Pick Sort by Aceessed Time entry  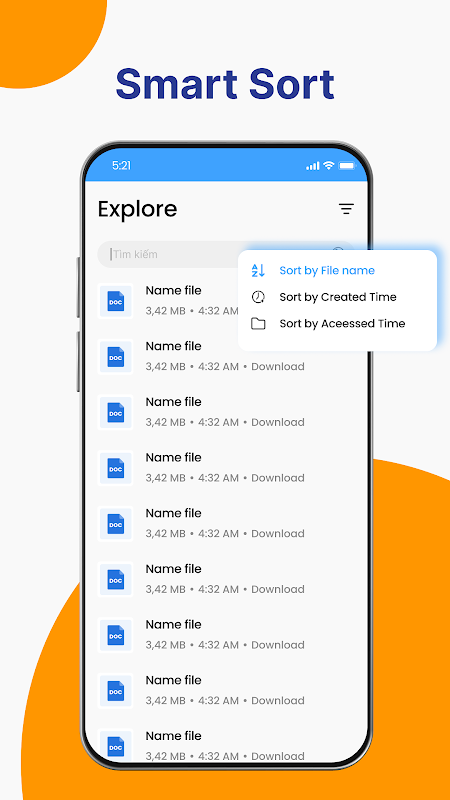pyautogui.click(x=342, y=323)
